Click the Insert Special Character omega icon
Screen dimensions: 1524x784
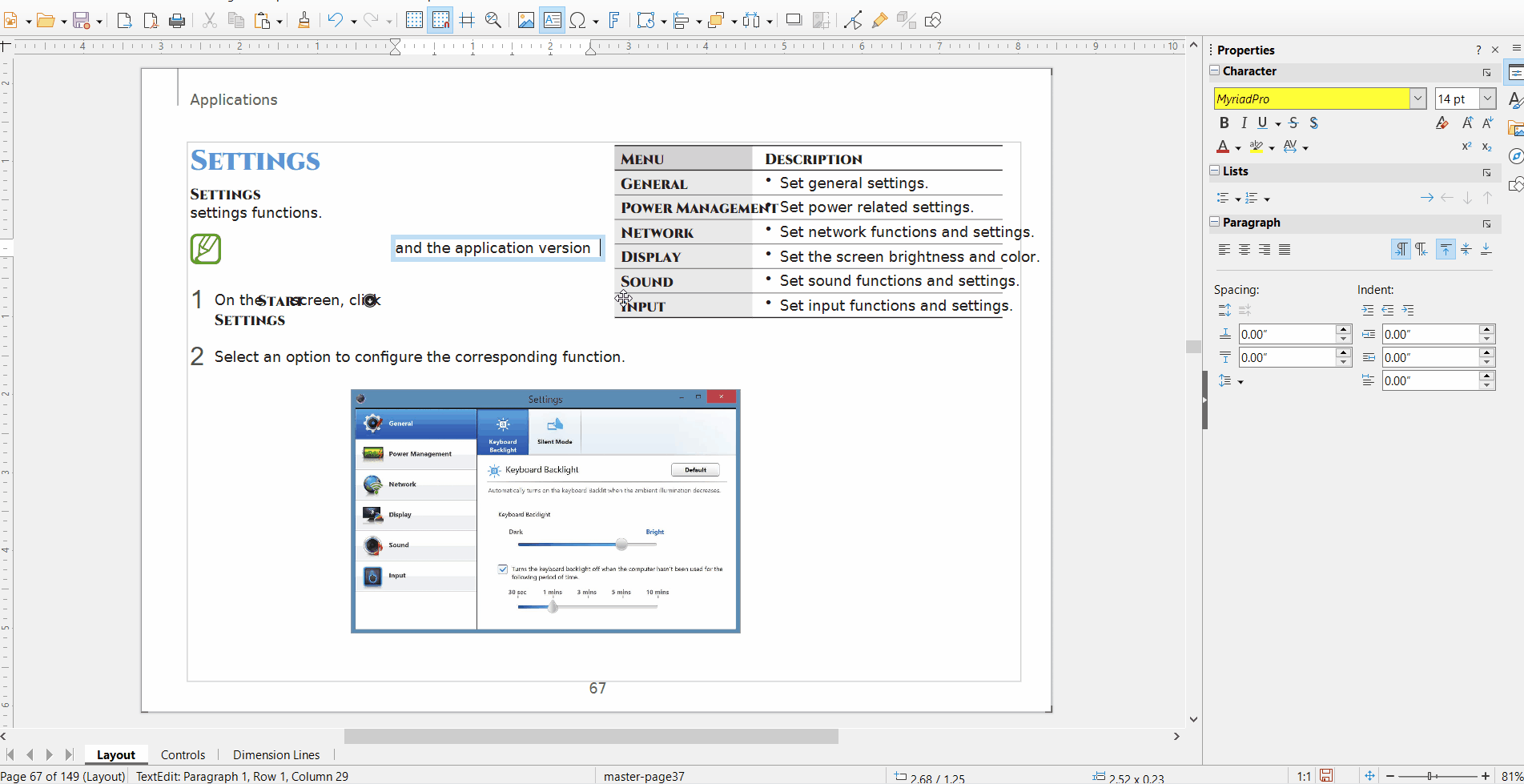click(x=577, y=21)
